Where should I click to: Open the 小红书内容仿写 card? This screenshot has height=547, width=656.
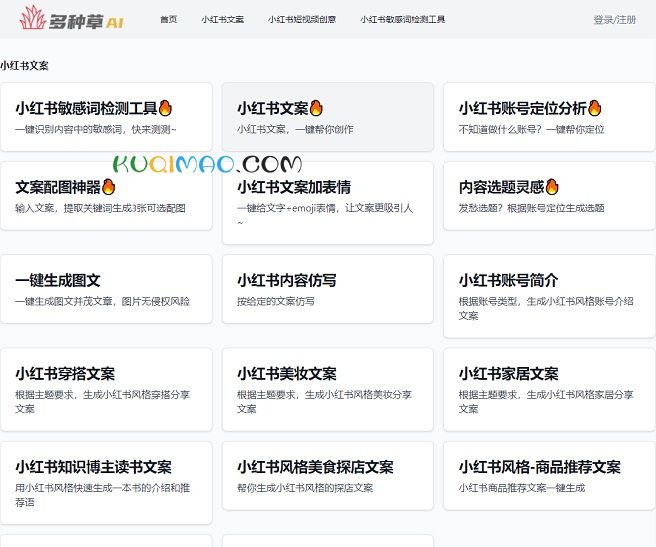[328, 289]
